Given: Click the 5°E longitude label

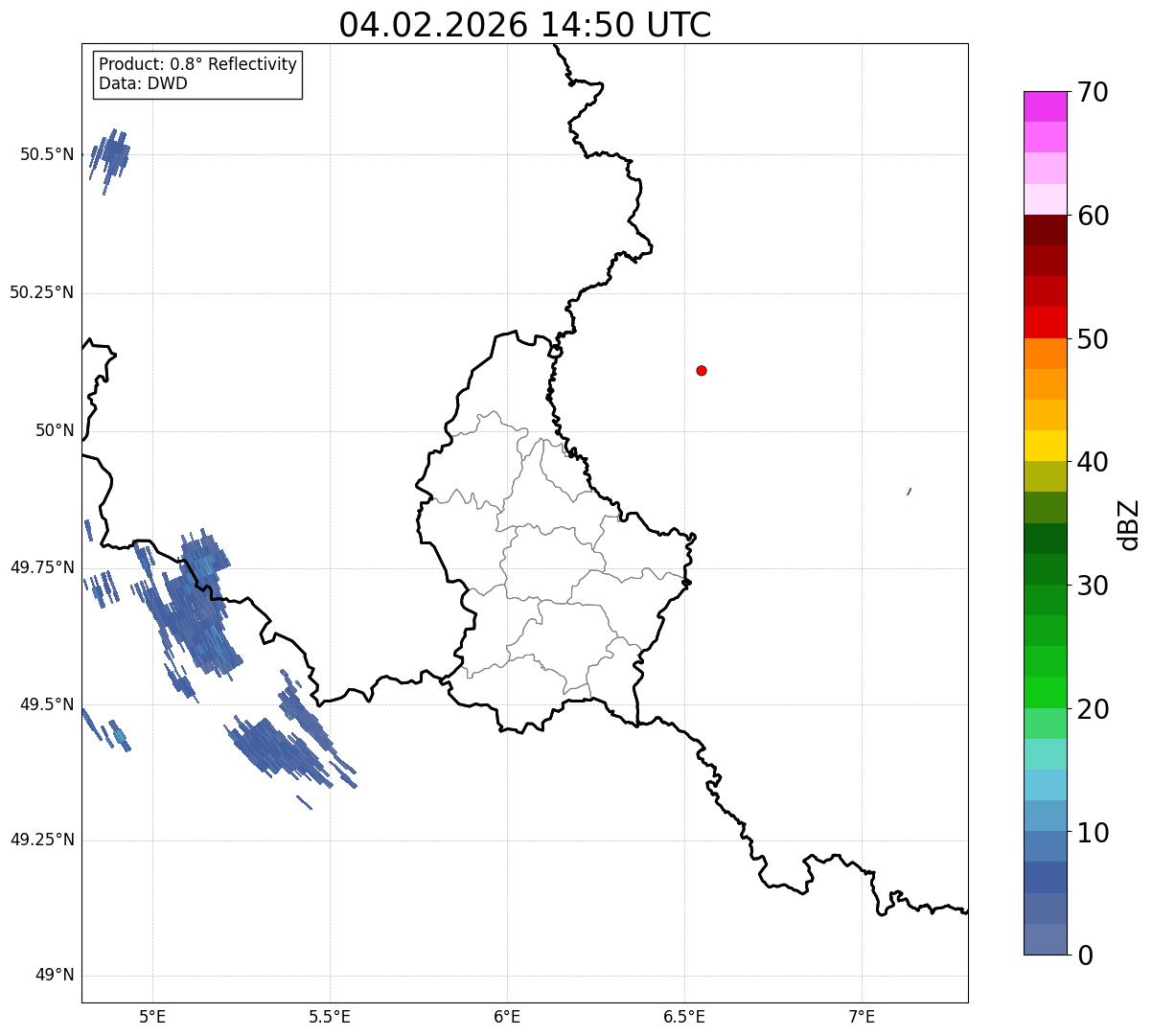Looking at the screenshot, I should [x=152, y=1016].
